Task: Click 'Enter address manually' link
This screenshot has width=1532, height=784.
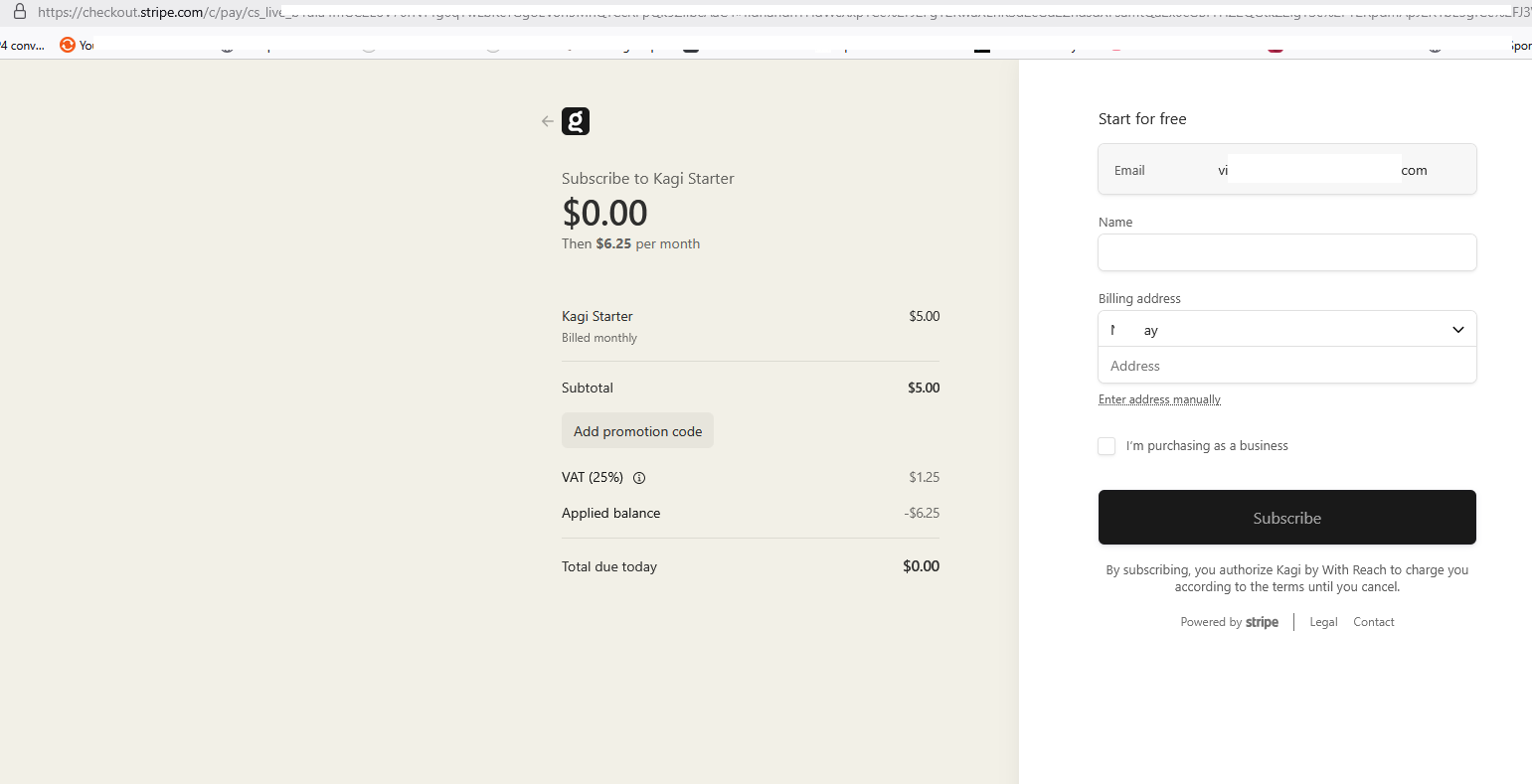Action: pos(1159,399)
